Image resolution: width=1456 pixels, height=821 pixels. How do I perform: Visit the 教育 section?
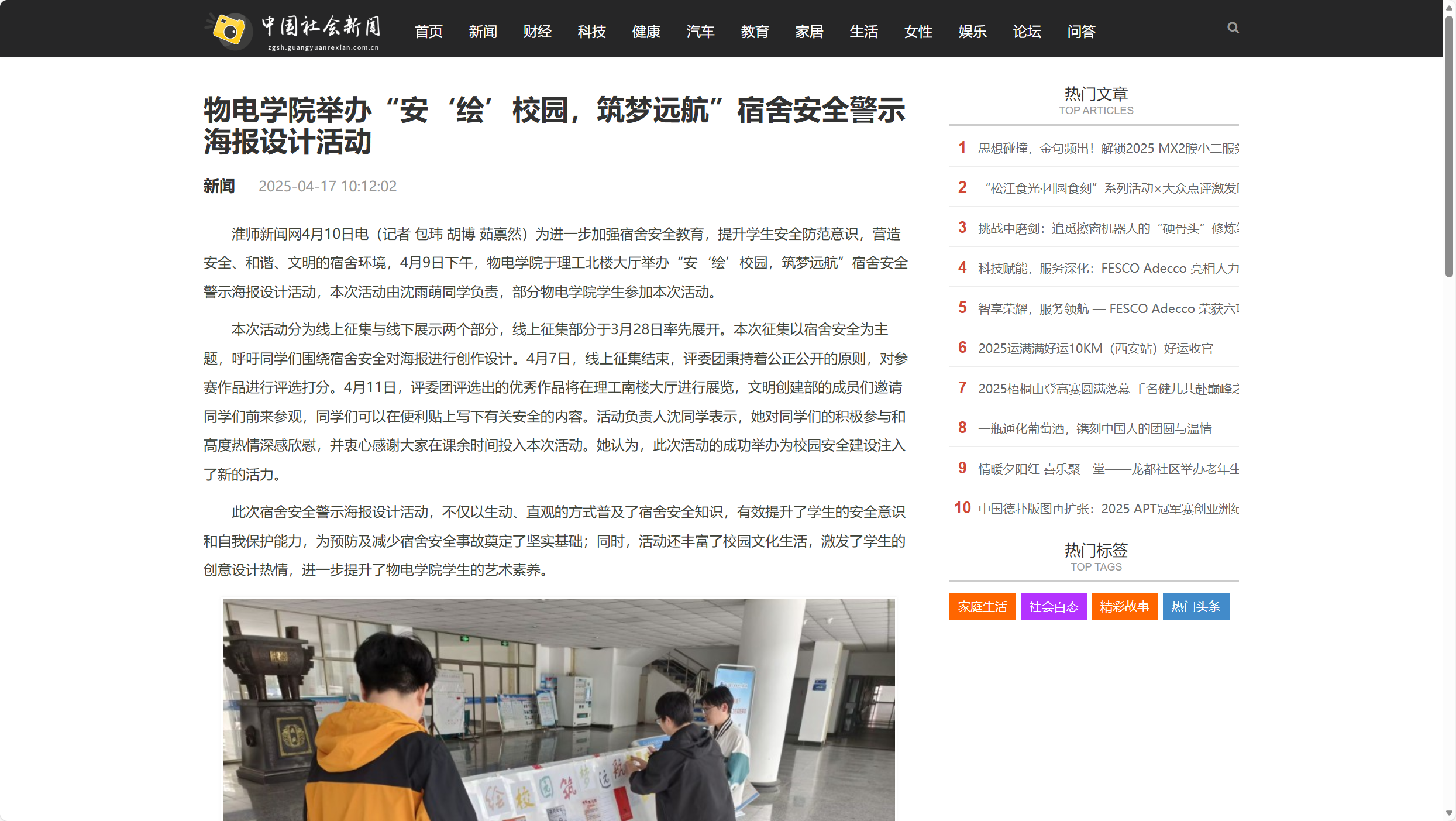click(x=755, y=32)
